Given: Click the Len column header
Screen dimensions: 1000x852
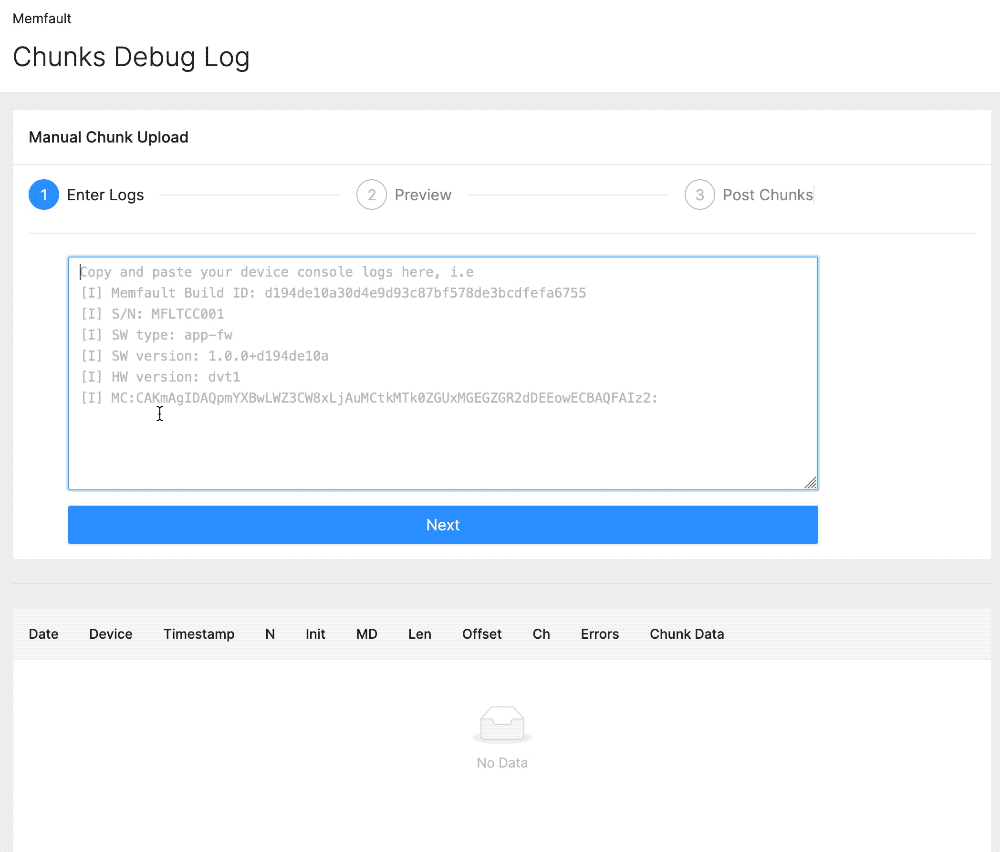Looking at the screenshot, I should [x=420, y=634].
